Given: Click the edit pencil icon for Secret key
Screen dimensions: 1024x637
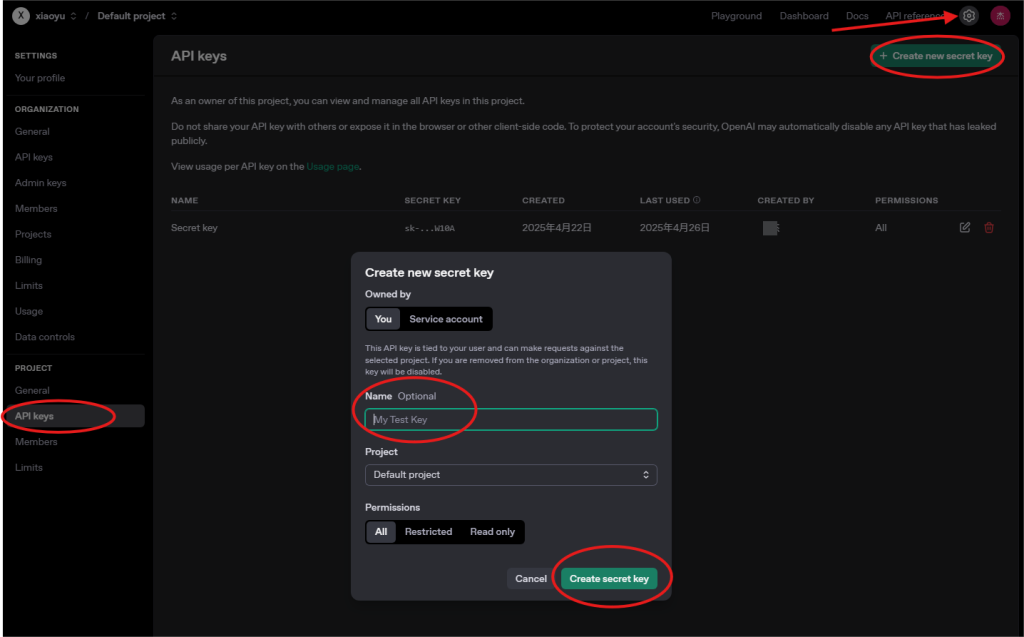Looking at the screenshot, I should point(965,228).
